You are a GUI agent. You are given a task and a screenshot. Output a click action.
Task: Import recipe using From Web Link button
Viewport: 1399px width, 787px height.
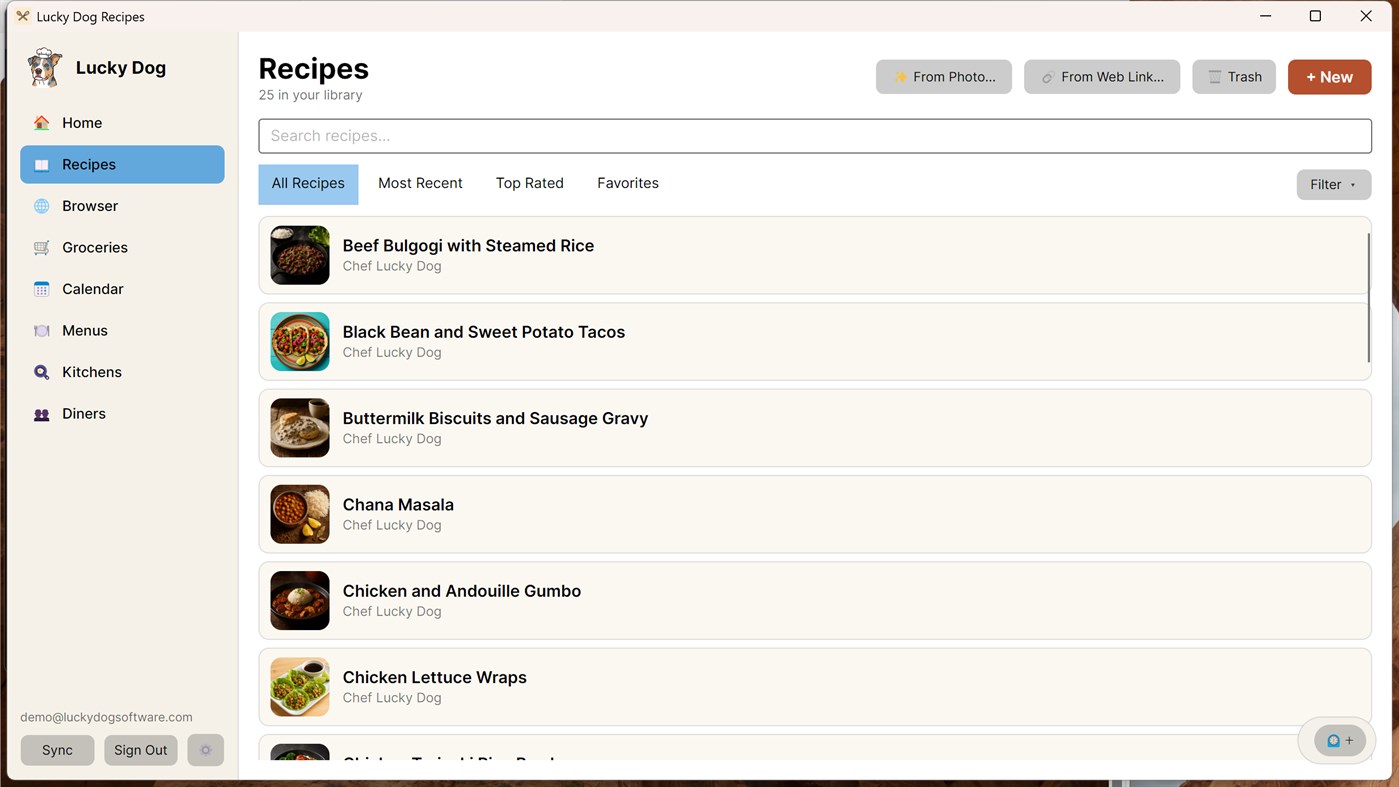[1102, 77]
